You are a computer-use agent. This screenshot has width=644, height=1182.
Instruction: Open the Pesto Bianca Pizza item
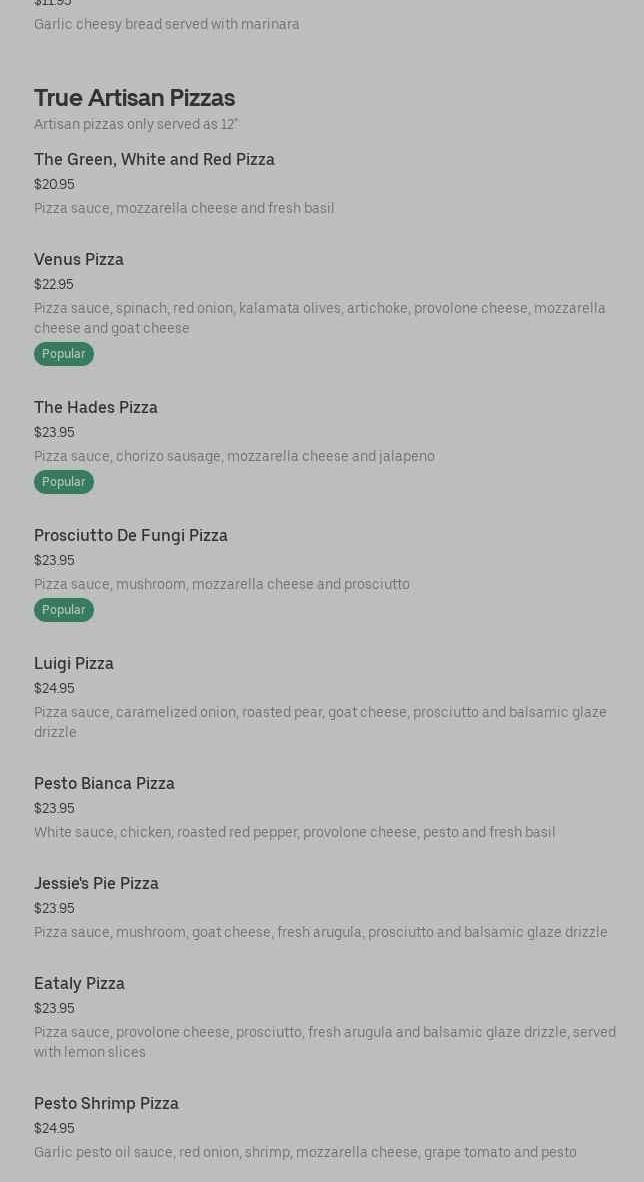click(104, 784)
